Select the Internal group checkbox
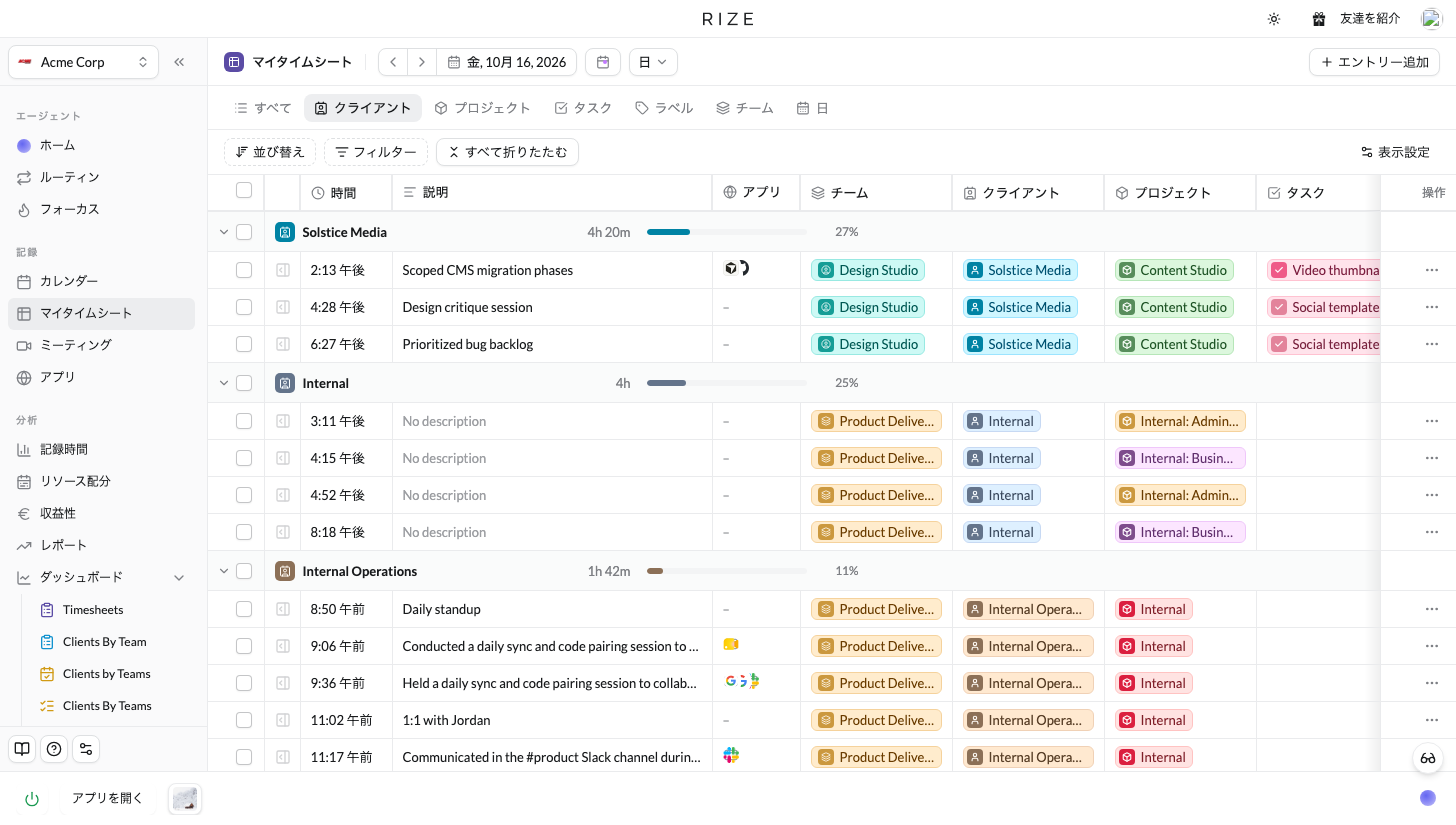 tap(244, 383)
